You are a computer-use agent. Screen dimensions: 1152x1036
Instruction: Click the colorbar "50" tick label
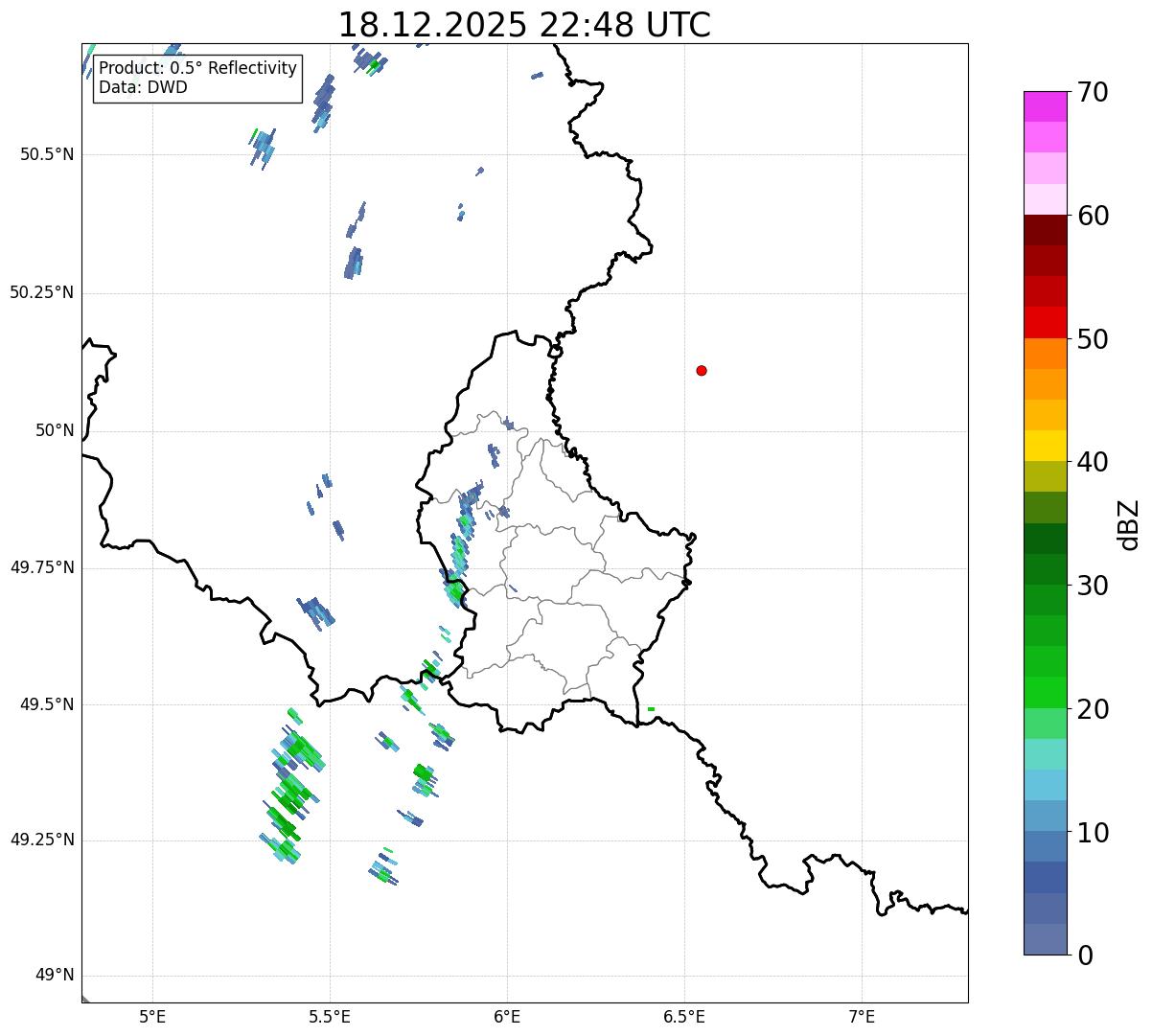click(x=1093, y=339)
